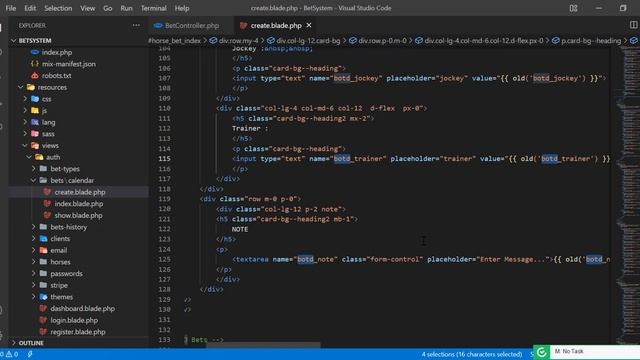Collapse the views folder
This screenshot has height=360, width=640.
click(25, 145)
